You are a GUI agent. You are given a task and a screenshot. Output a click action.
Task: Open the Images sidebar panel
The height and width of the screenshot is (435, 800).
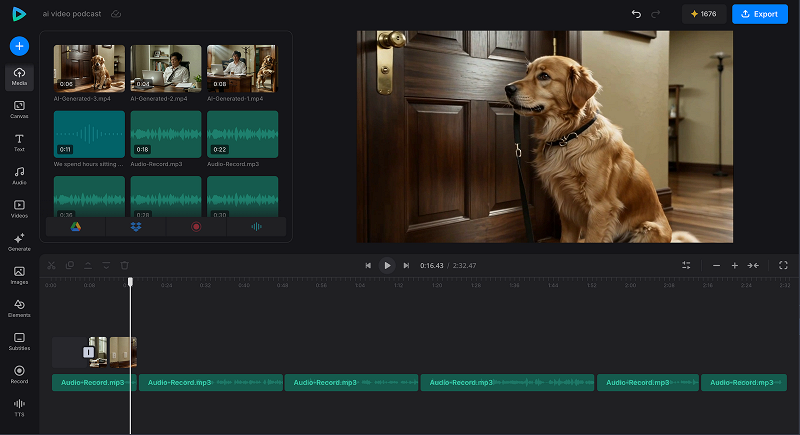click(x=19, y=275)
